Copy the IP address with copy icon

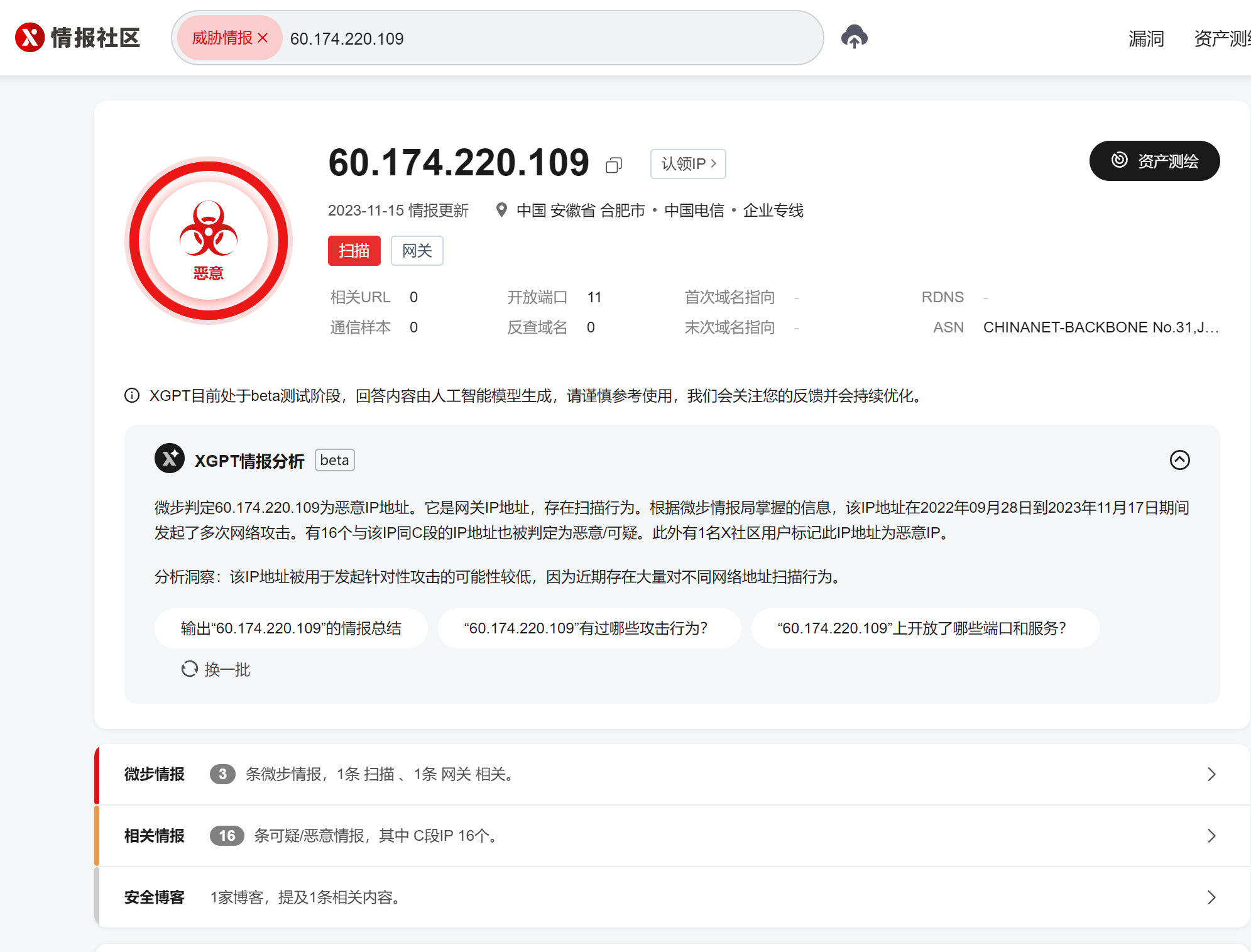614,165
